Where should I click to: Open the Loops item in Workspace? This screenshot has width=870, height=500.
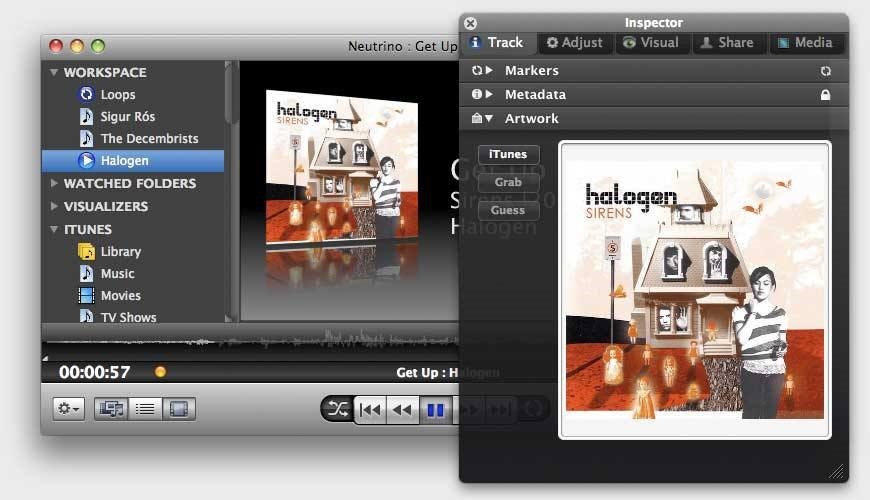(117, 94)
